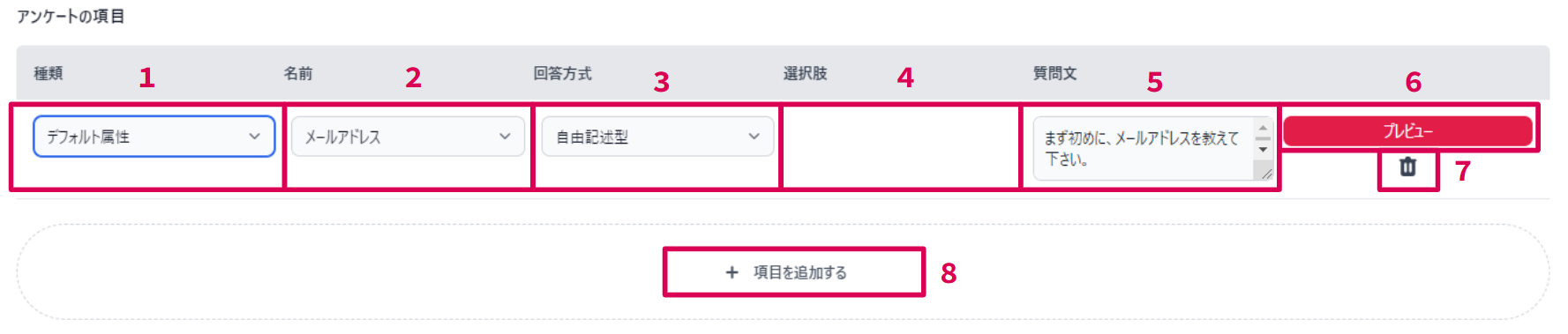Click the プレビュー button
Image resolution: width=1568 pixels, height=334 pixels.
pos(1407,131)
